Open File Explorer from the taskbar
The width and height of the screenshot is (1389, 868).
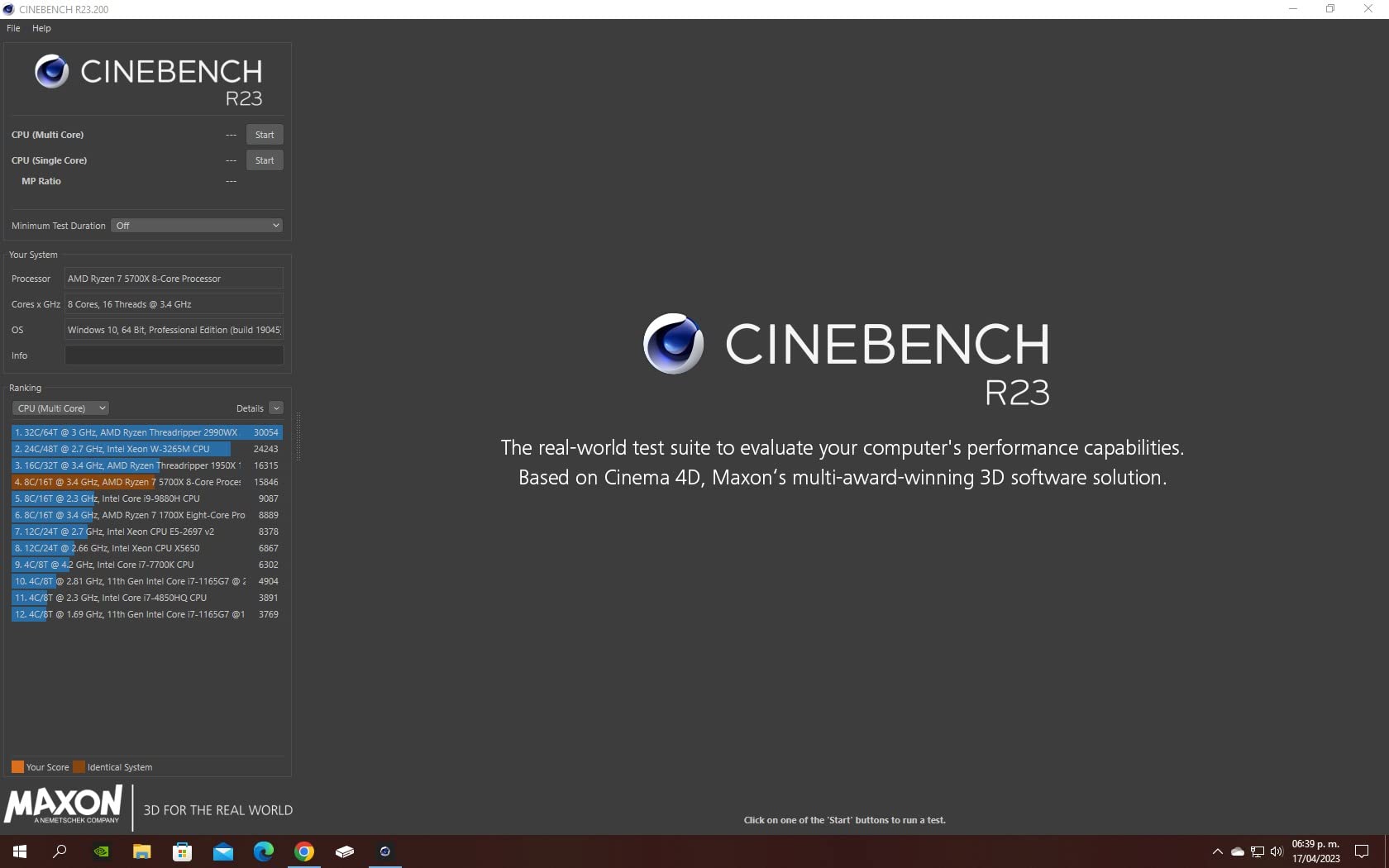[x=141, y=851]
